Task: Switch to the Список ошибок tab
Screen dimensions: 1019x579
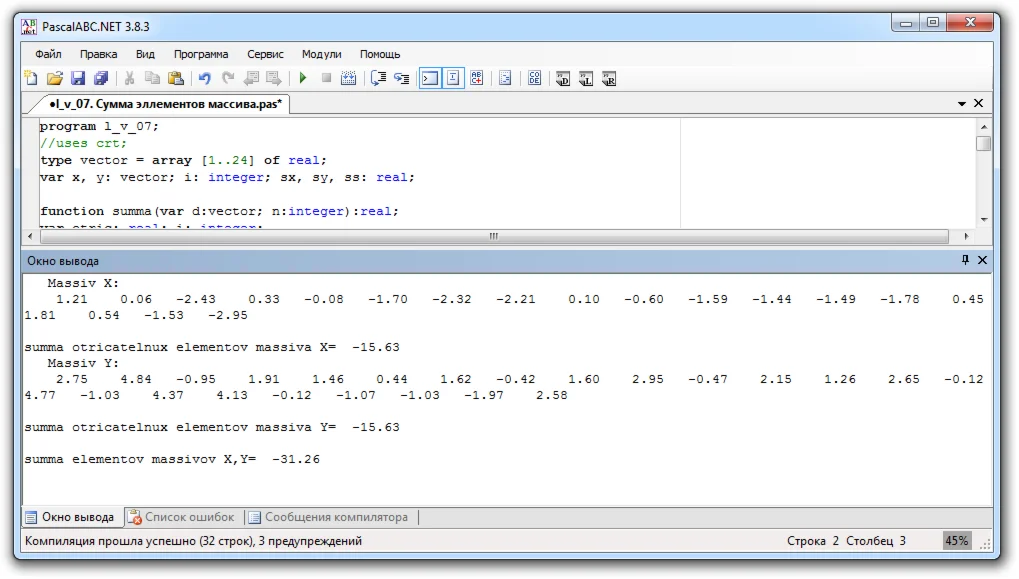Action: (182, 517)
